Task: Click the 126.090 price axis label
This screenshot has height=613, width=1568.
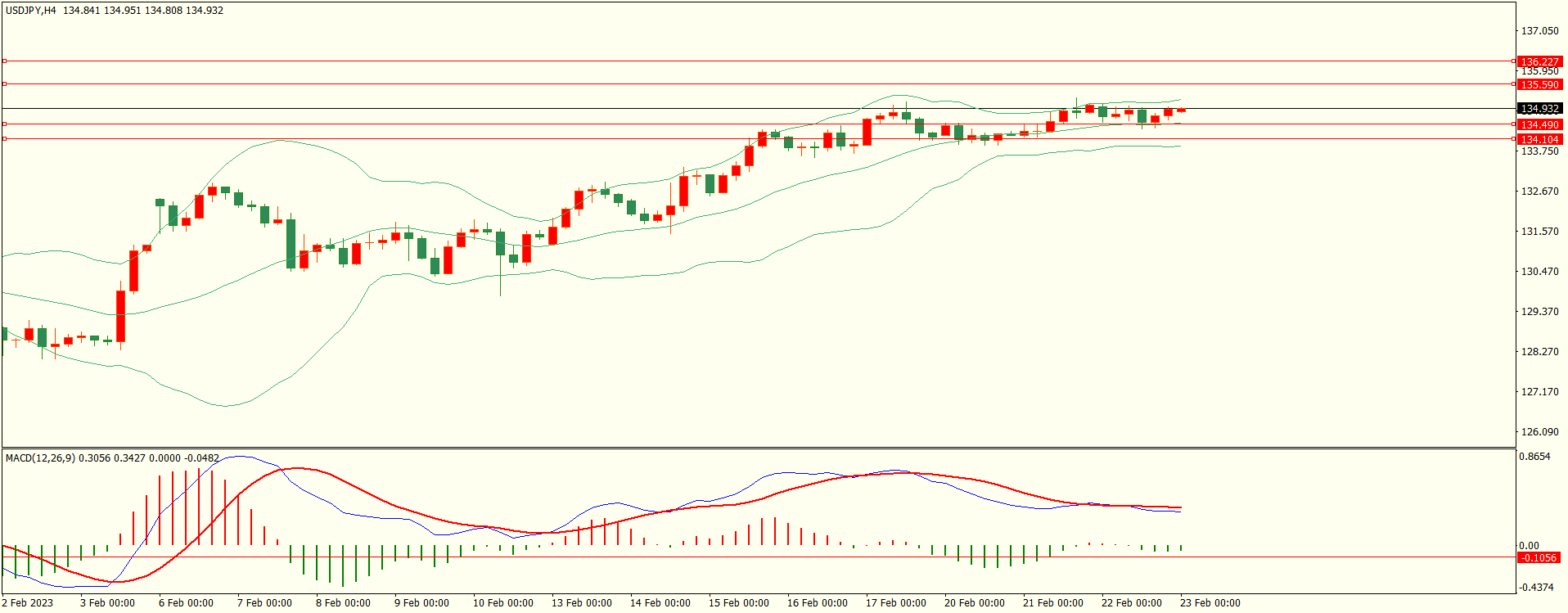Action: [1539, 431]
